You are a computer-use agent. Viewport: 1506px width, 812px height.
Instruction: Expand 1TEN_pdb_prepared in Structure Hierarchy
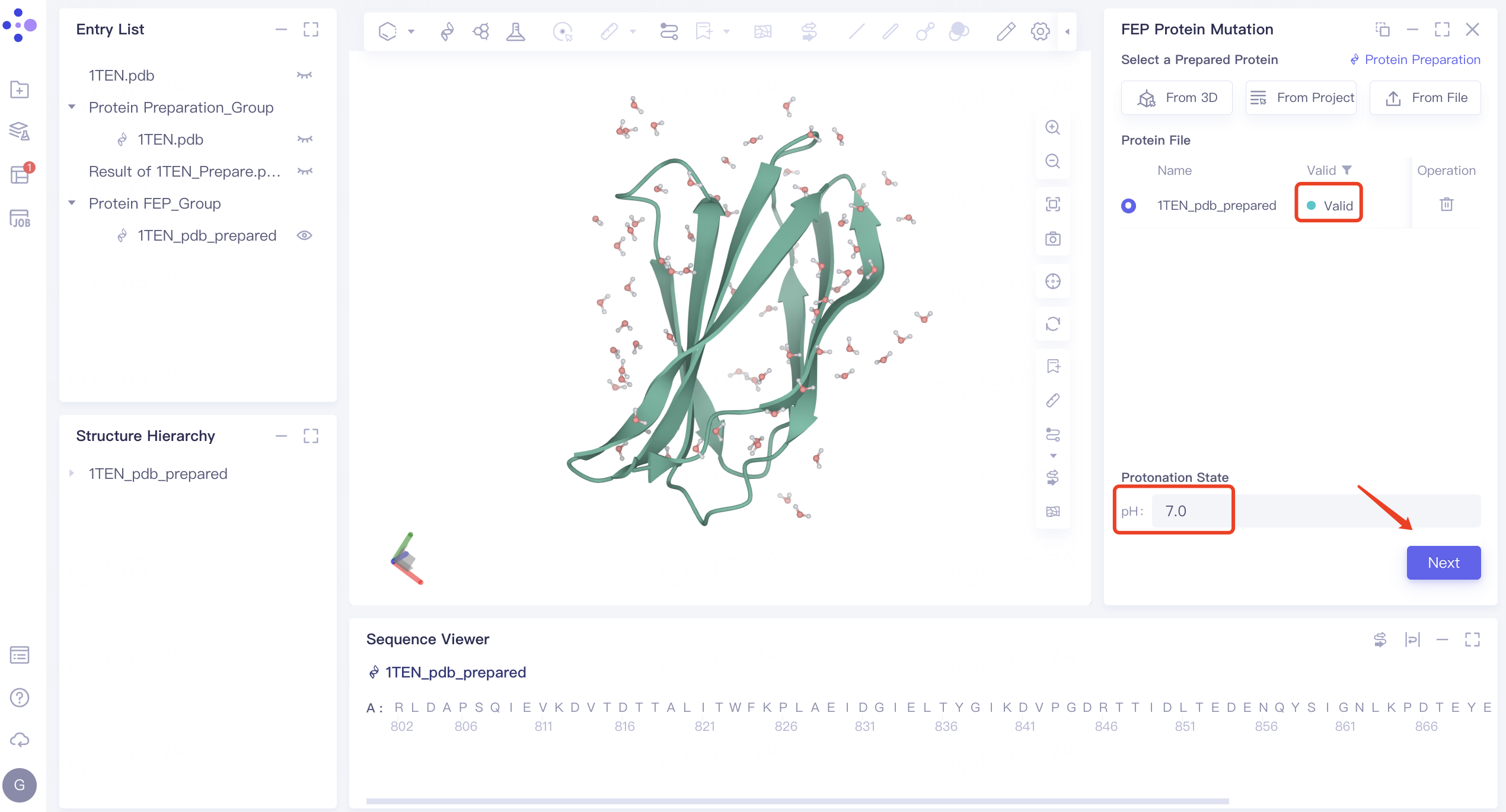[x=72, y=474]
